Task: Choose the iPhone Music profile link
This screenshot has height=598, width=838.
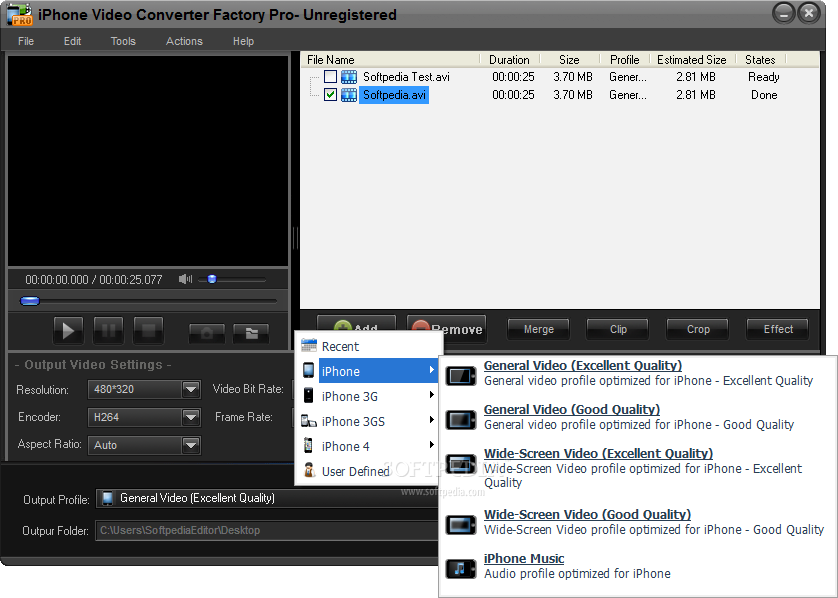Action: click(524, 558)
